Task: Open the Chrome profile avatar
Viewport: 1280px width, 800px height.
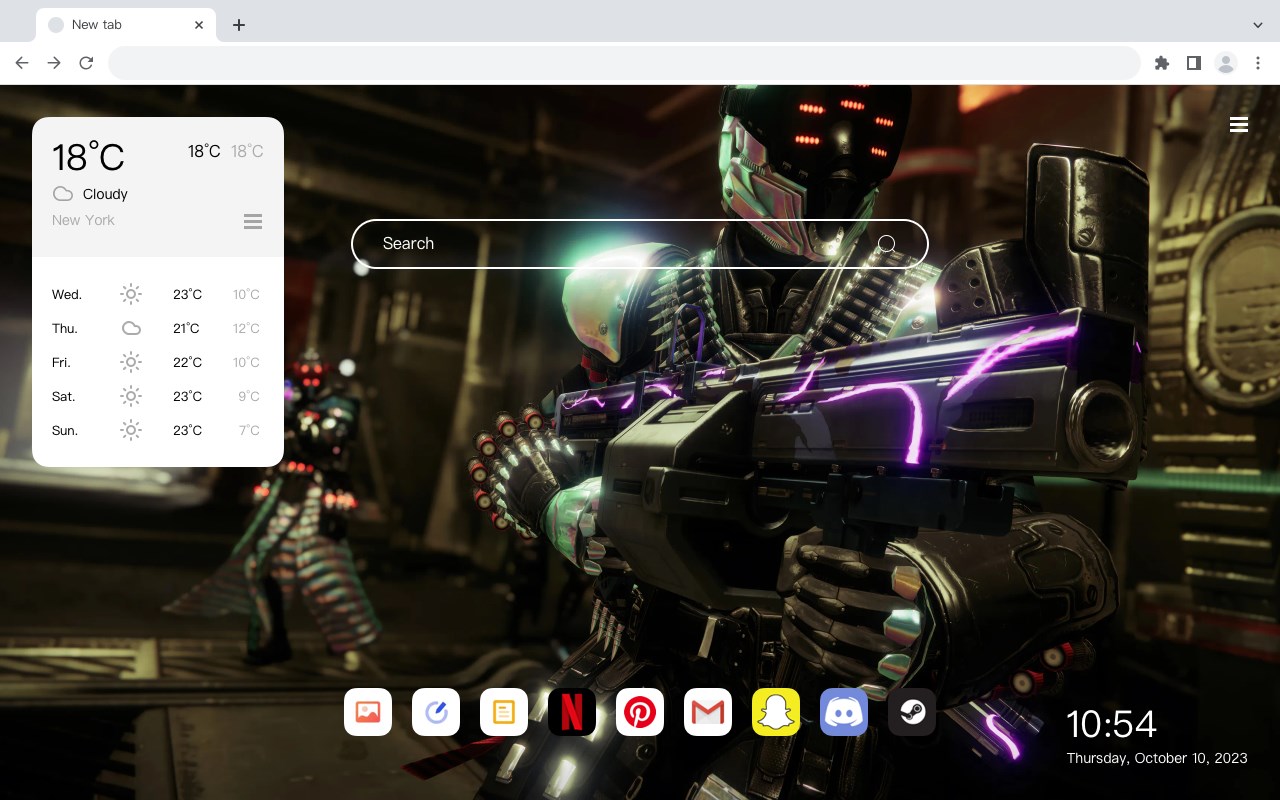Action: 1226,63
